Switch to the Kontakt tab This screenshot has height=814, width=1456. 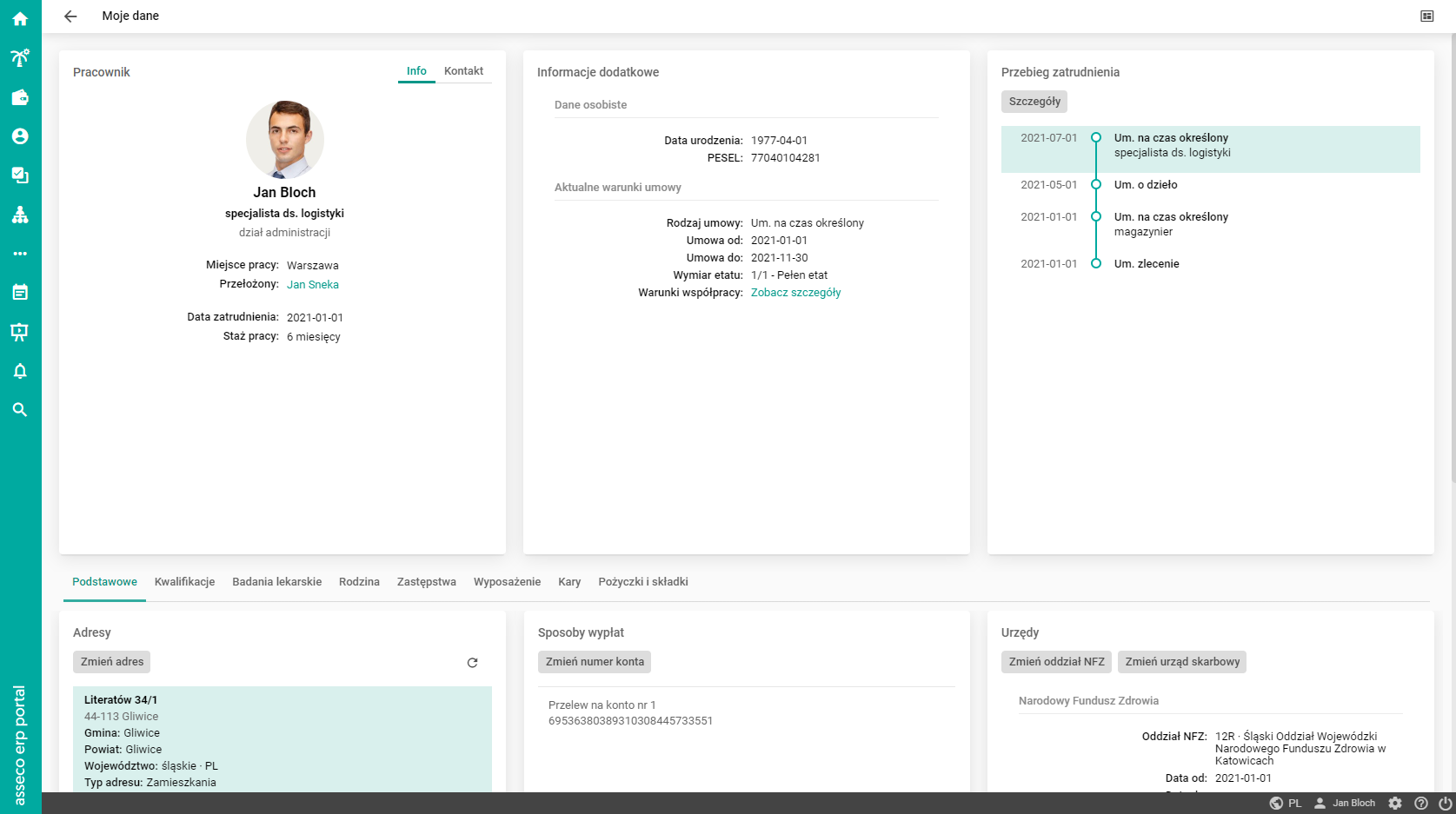coord(463,71)
